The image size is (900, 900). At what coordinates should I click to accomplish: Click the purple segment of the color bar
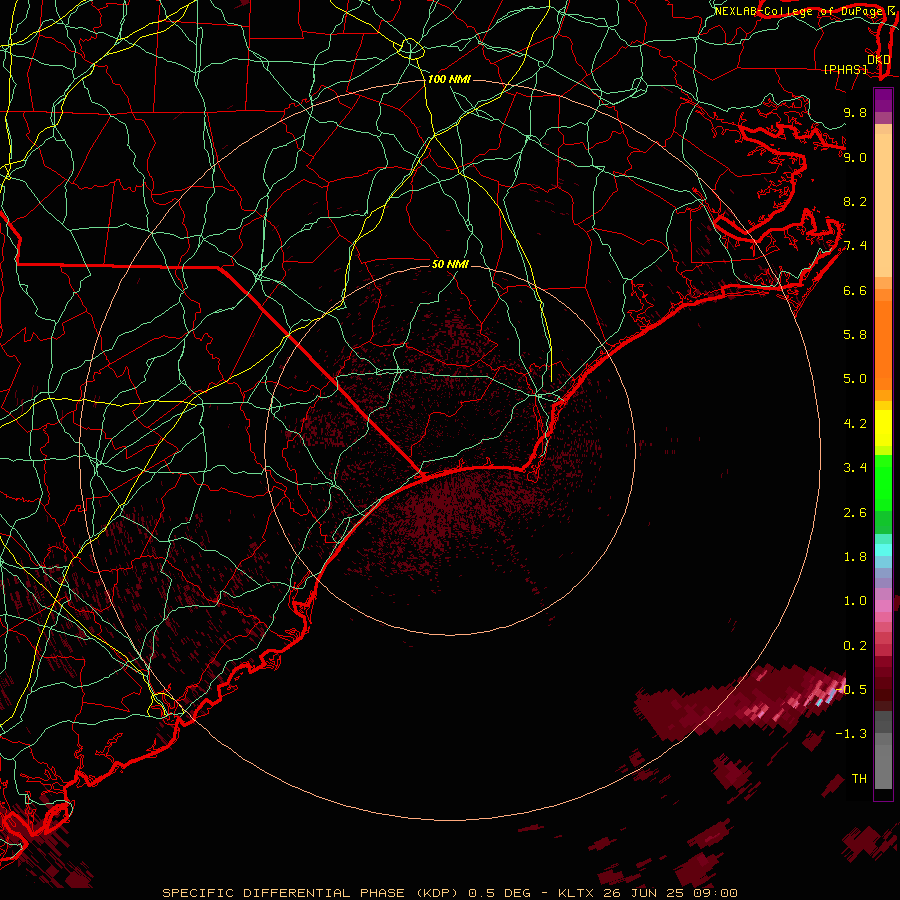(883, 100)
